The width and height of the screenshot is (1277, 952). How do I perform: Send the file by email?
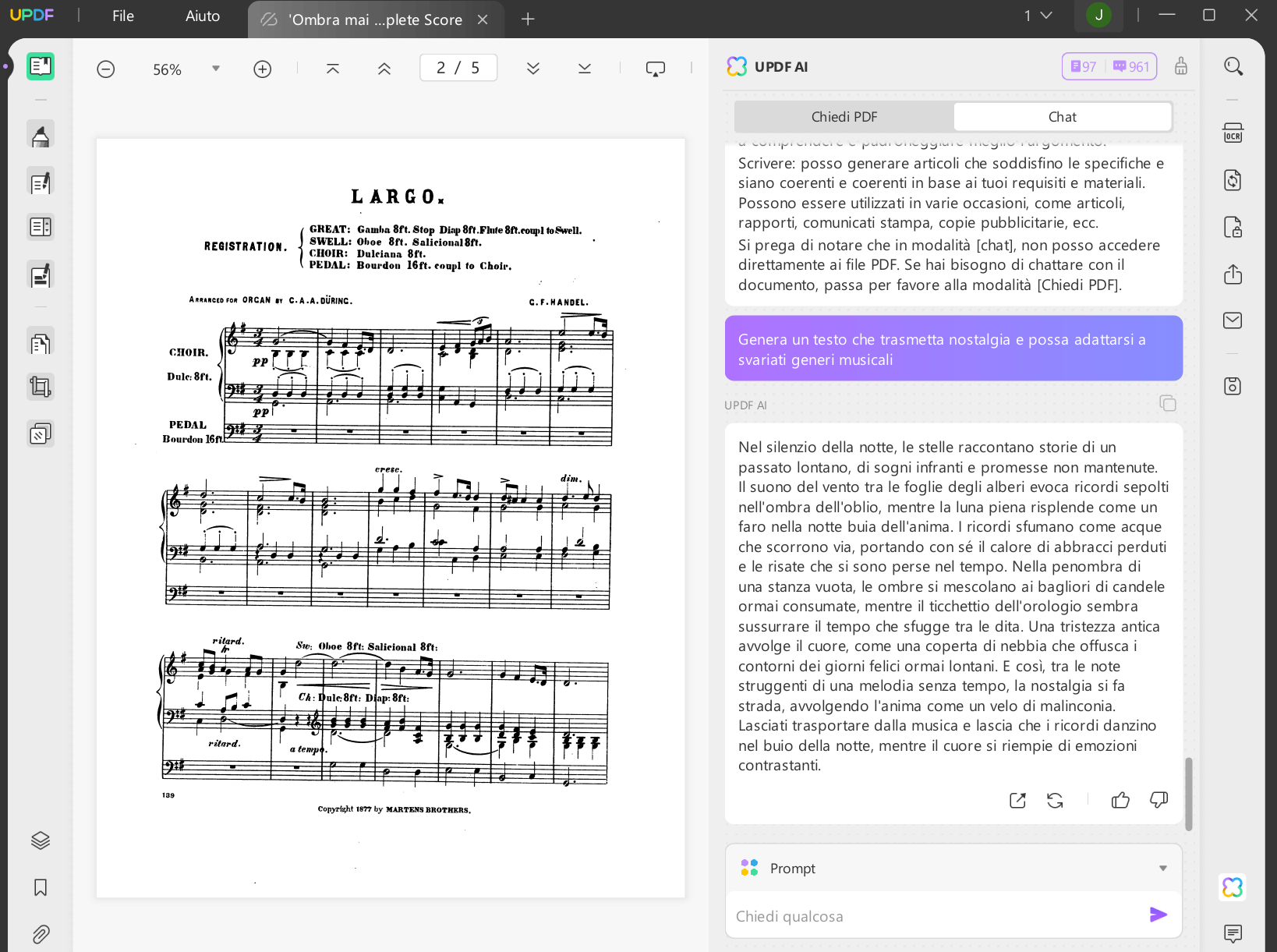pos(1233,320)
